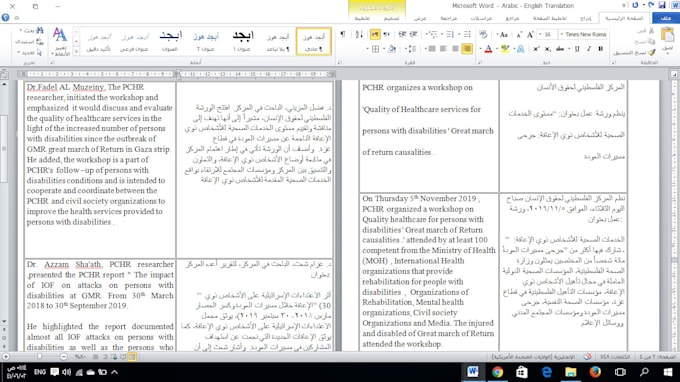680x382 pixels.
Task: Open the Paragraph dialog launcher
Action: 339,63
